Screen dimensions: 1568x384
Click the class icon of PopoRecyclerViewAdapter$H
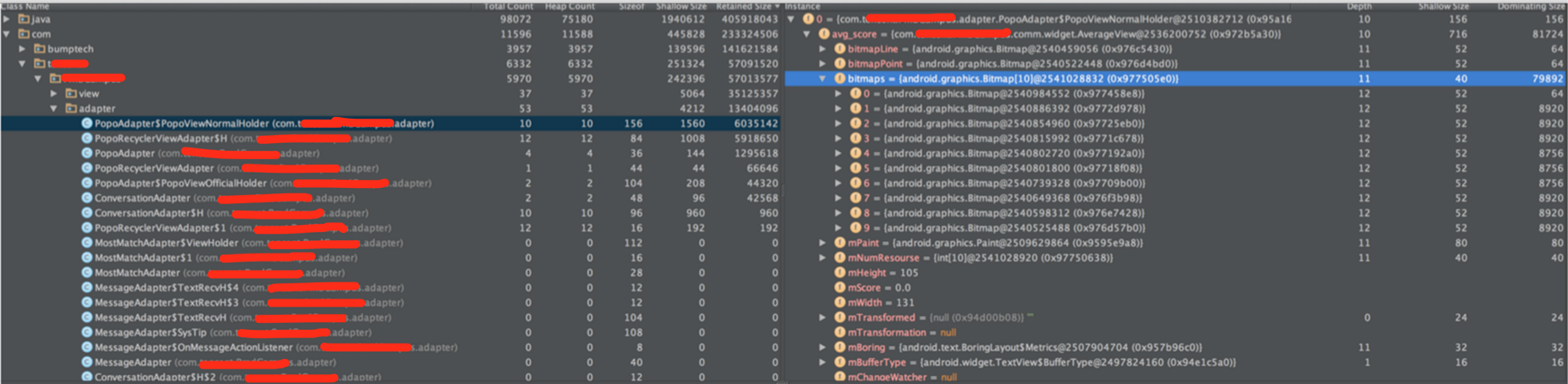(87, 138)
